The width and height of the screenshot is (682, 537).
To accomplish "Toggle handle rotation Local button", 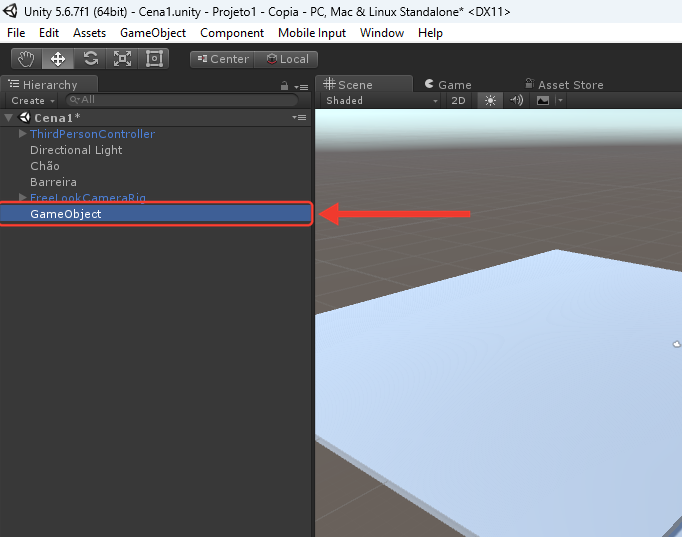I will [x=287, y=59].
